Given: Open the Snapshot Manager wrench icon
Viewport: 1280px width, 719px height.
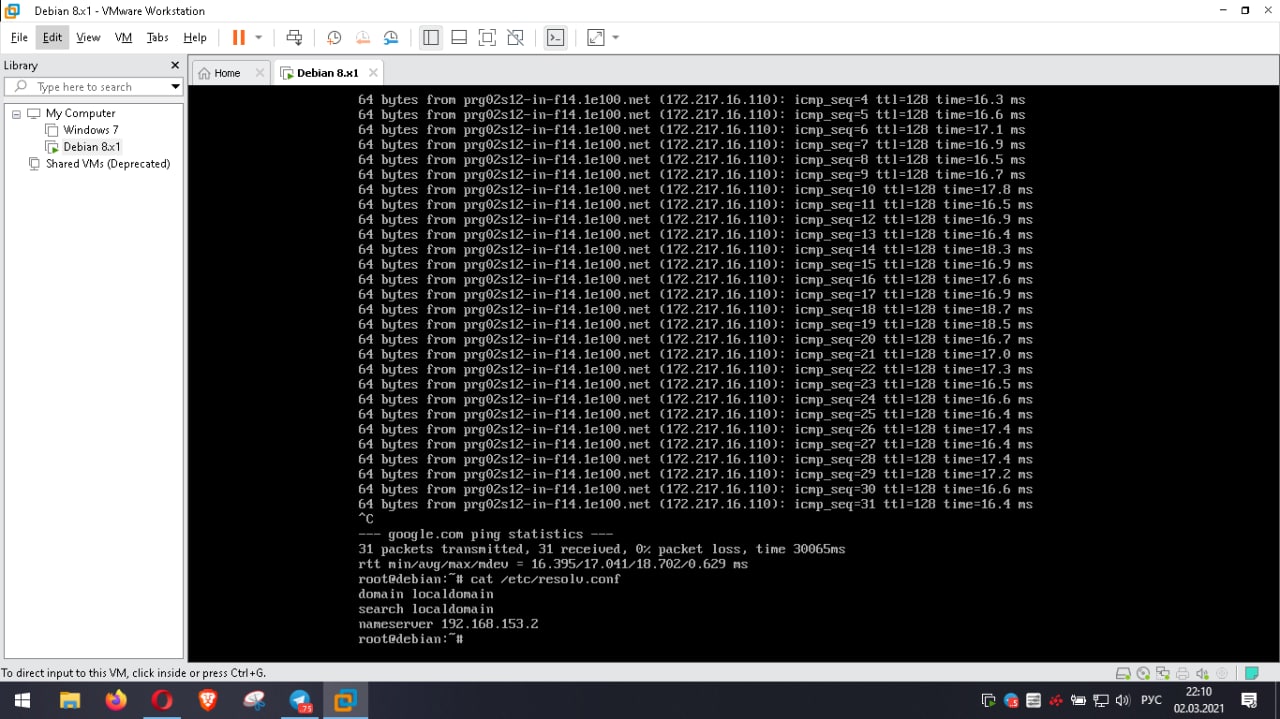Looking at the screenshot, I should pos(391,37).
